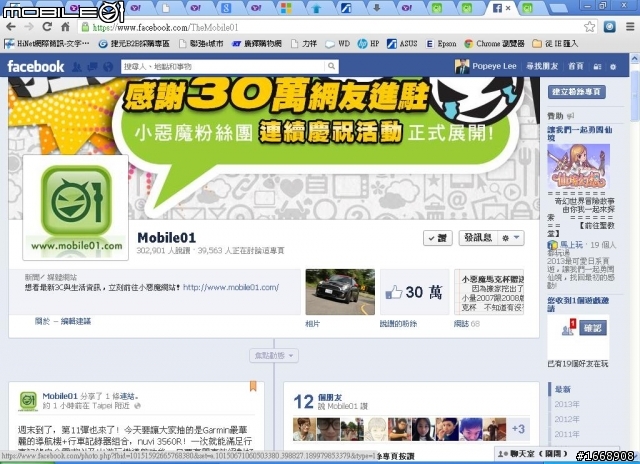
Task: Open the Chrome 瀏覽器 bookmark
Action: tap(494, 43)
